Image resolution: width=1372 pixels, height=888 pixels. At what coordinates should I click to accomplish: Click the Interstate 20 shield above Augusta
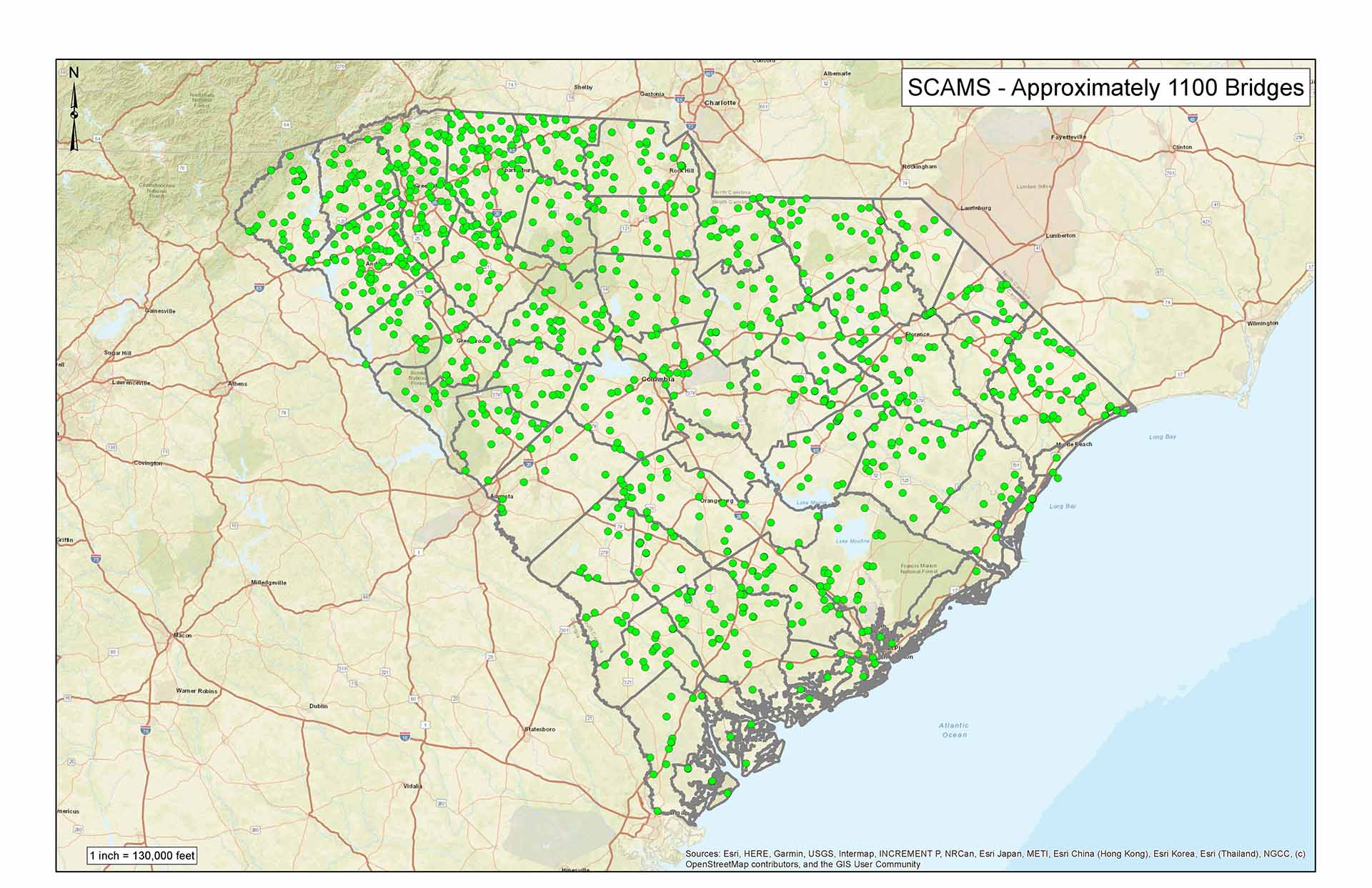[x=528, y=463]
